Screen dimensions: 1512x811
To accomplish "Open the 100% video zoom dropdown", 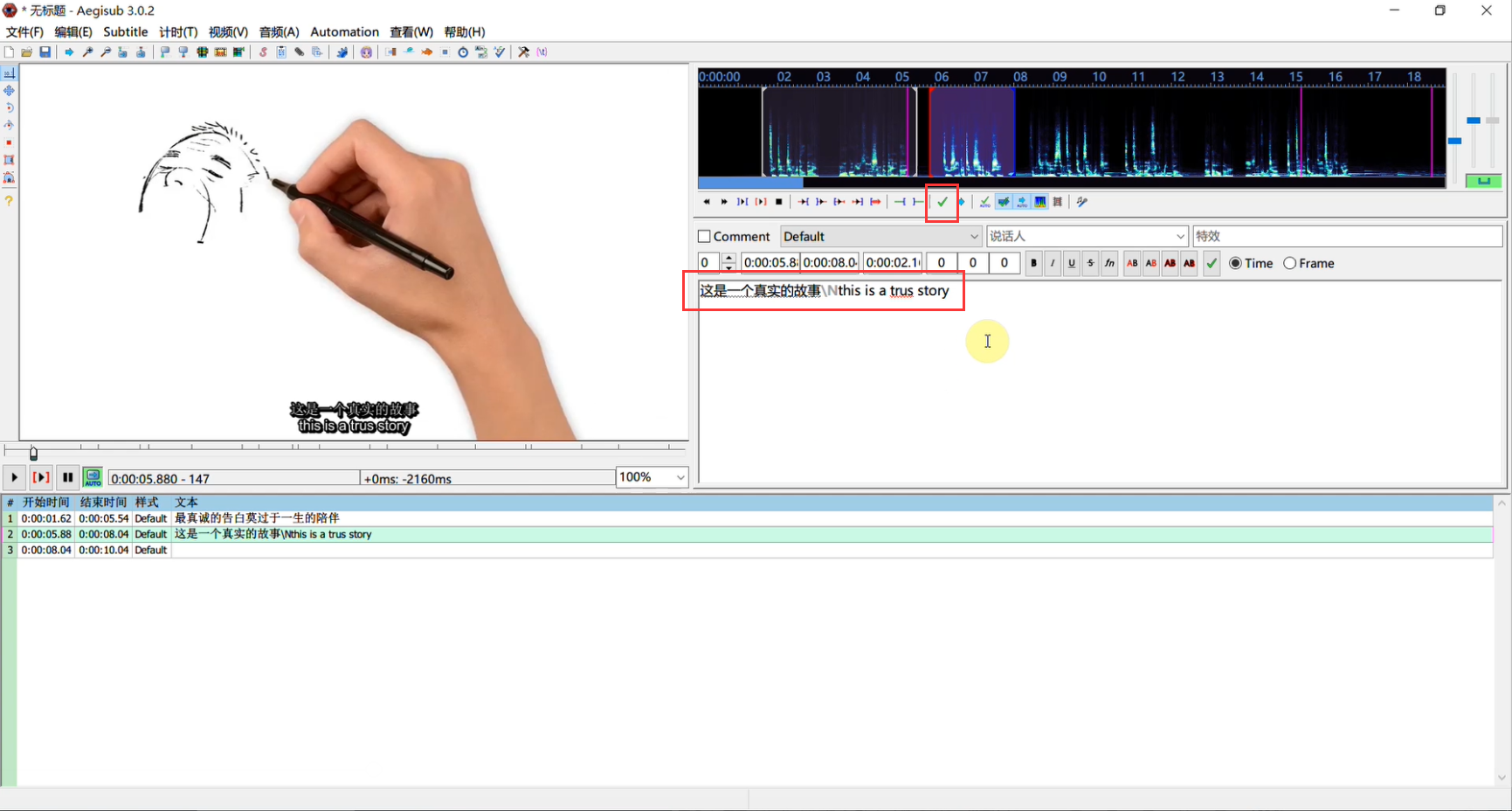I will (652, 477).
